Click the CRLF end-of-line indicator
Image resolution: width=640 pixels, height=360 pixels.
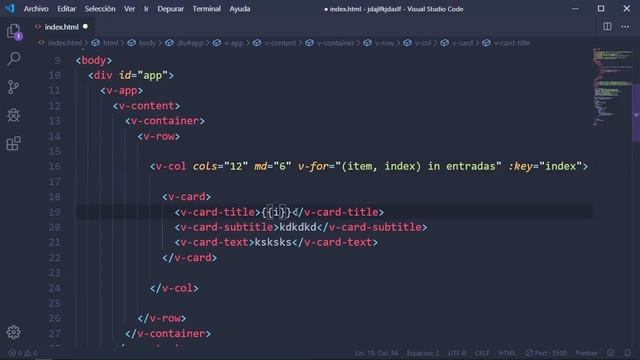point(482,353)
